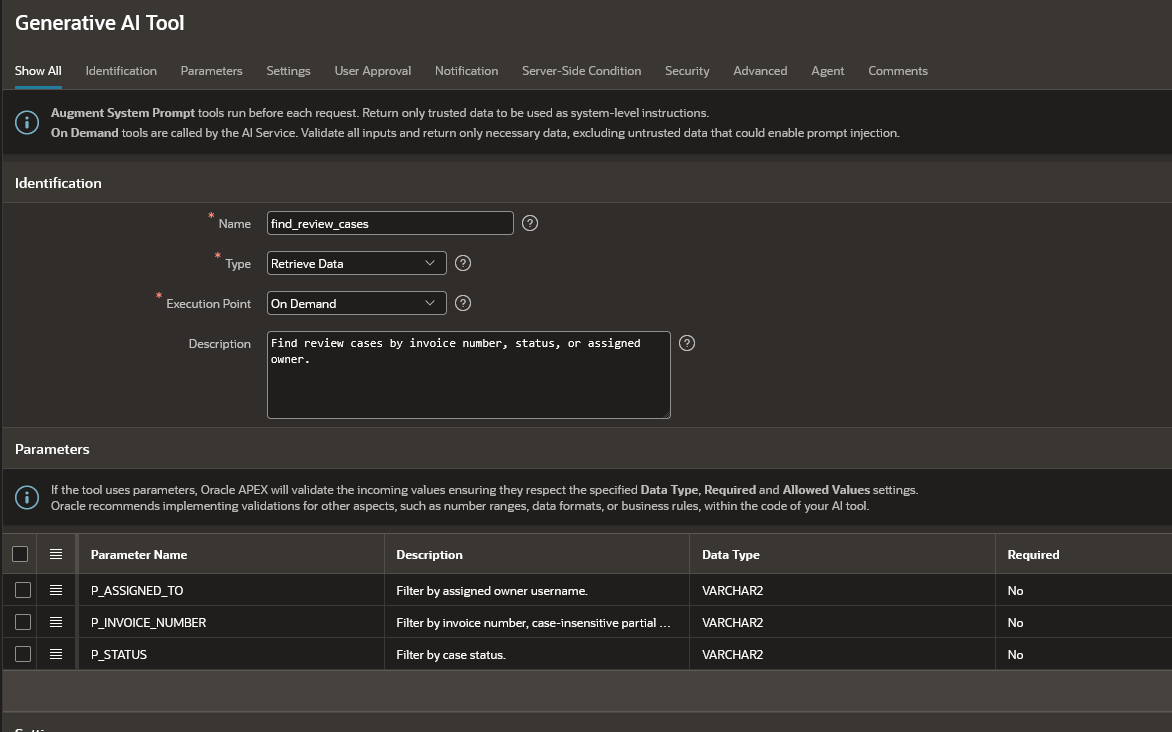Switch to the Show All tab

[x=38, y=70]
